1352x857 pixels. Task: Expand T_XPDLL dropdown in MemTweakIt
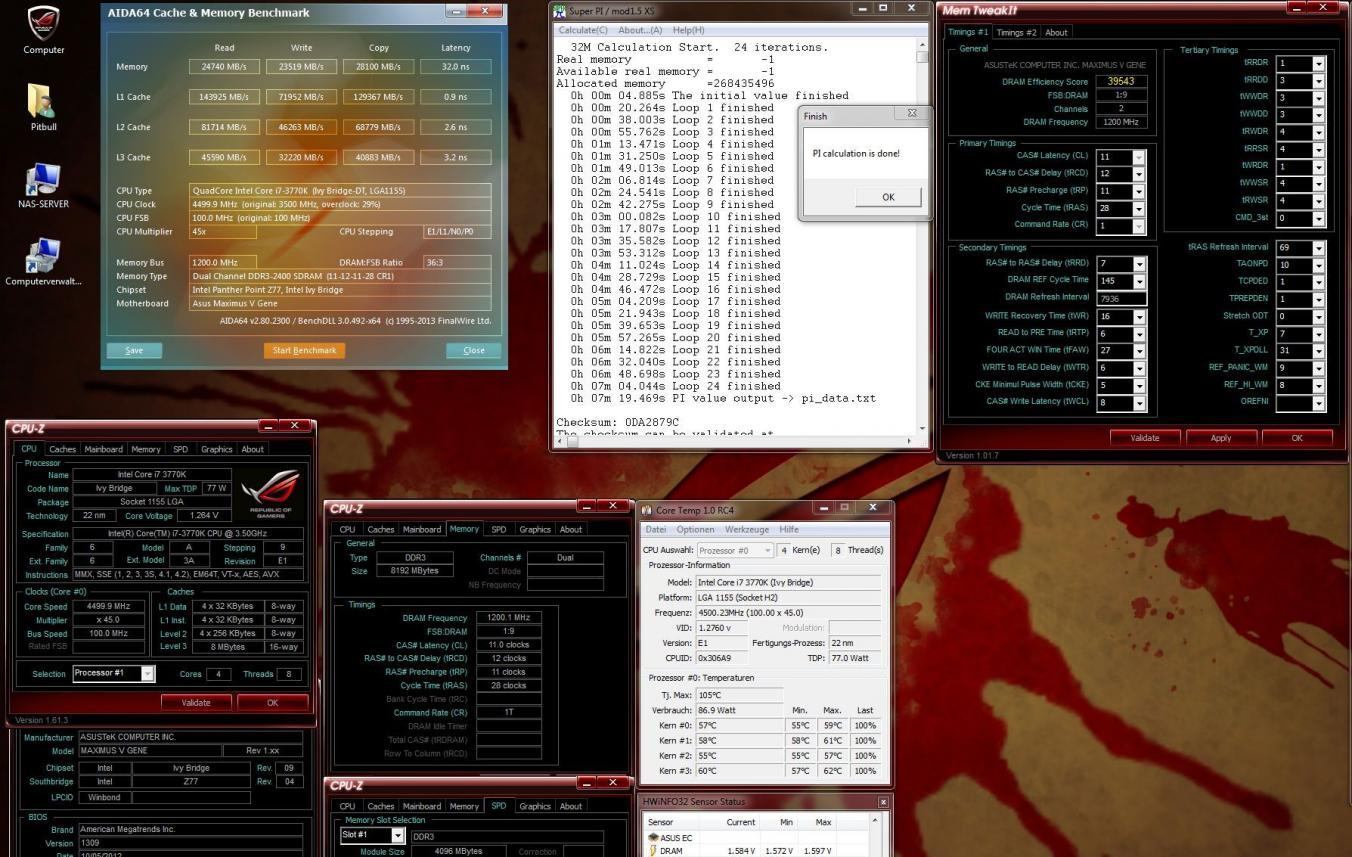click(1319, 350)
